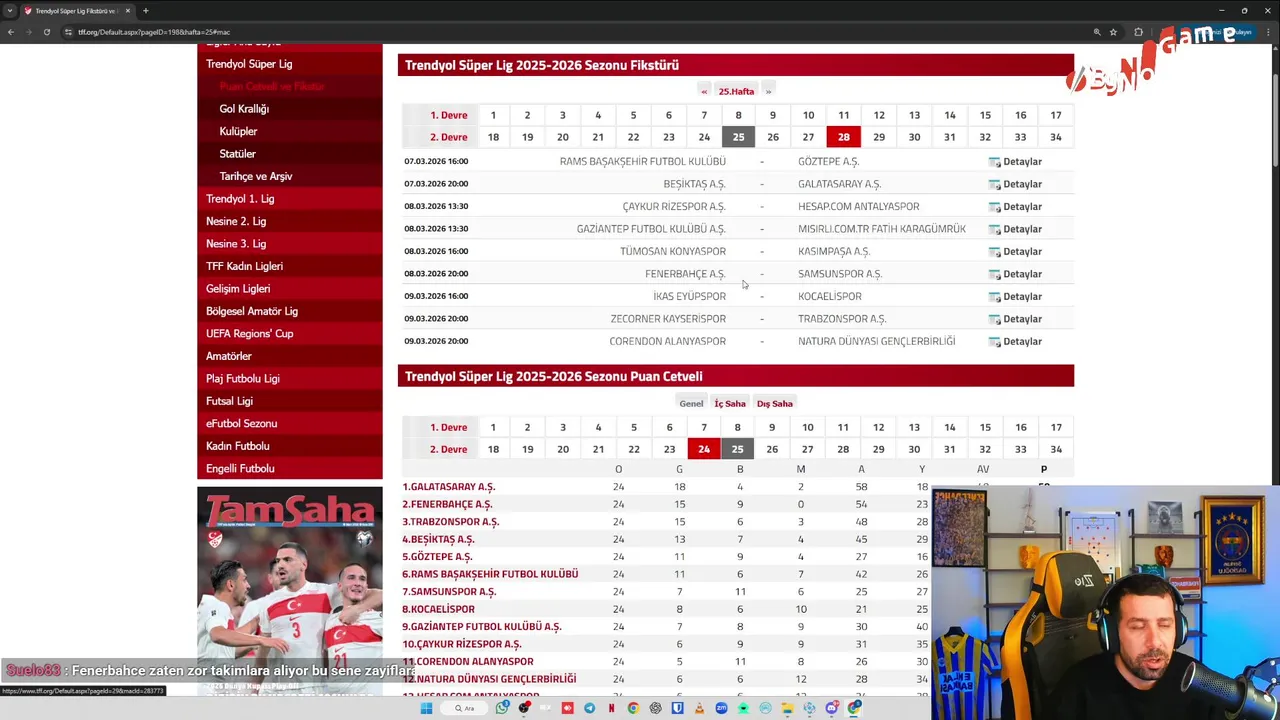Image resolution: width=1280 pixels, height=720 pixels.
Task: Switch standings to İç Saha tab
Action: point(730,404)
